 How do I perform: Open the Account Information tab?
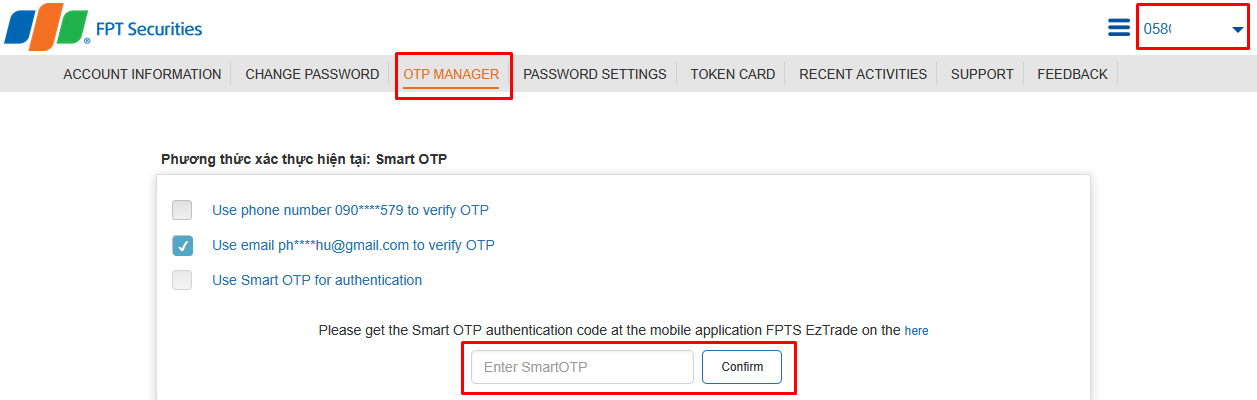[142, 74]
